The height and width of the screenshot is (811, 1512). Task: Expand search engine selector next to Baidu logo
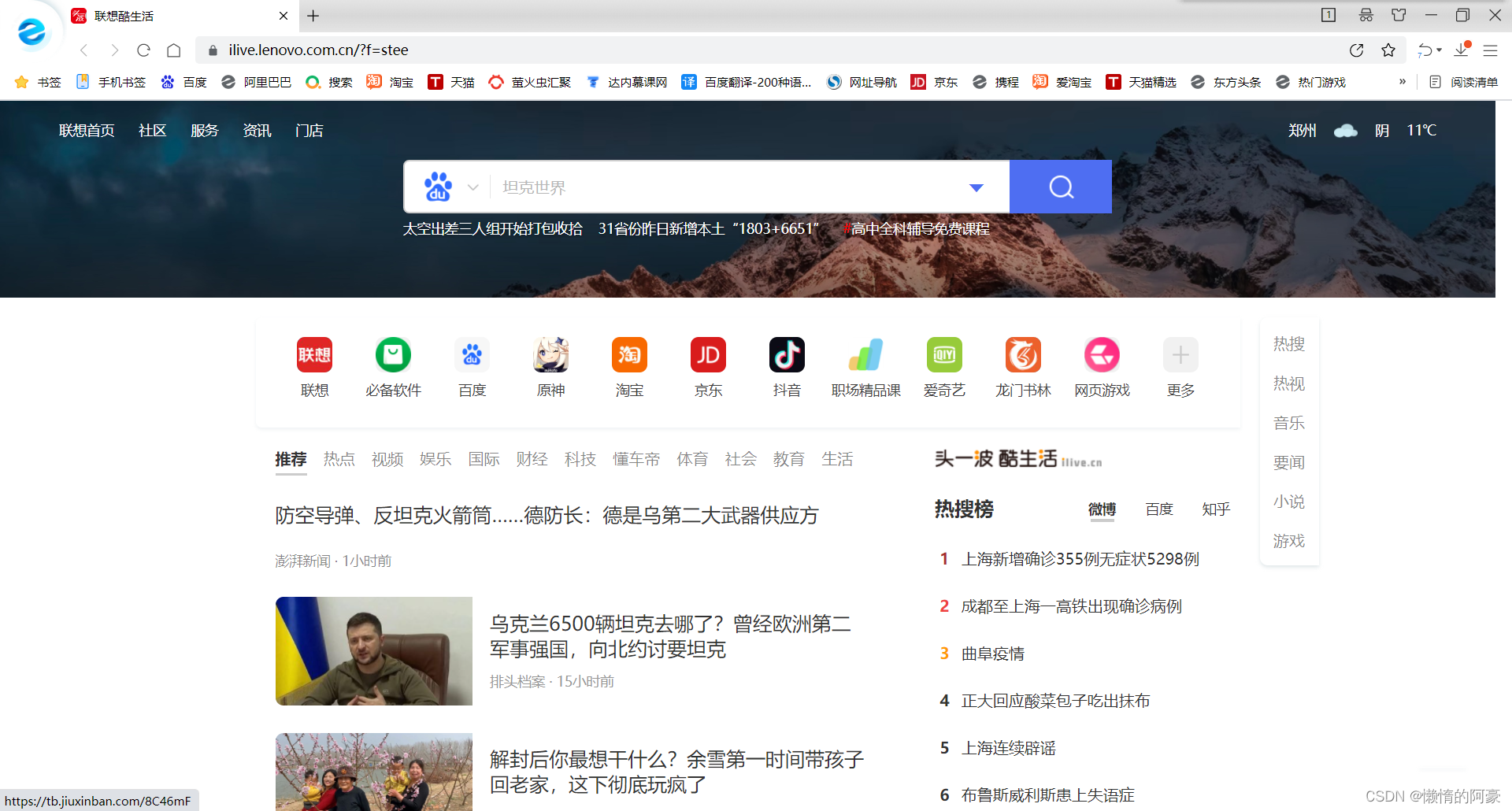pos(472,187)
